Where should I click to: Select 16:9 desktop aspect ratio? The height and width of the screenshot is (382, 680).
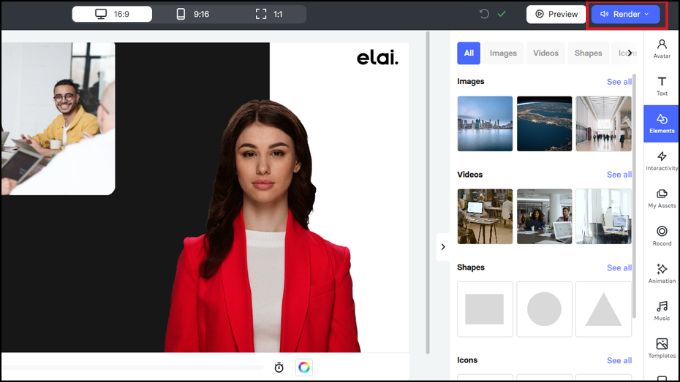coord(112,14)
